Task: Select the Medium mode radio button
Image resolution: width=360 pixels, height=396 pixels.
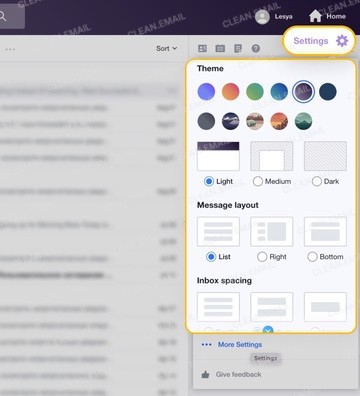Action: [x=258, y=181]
